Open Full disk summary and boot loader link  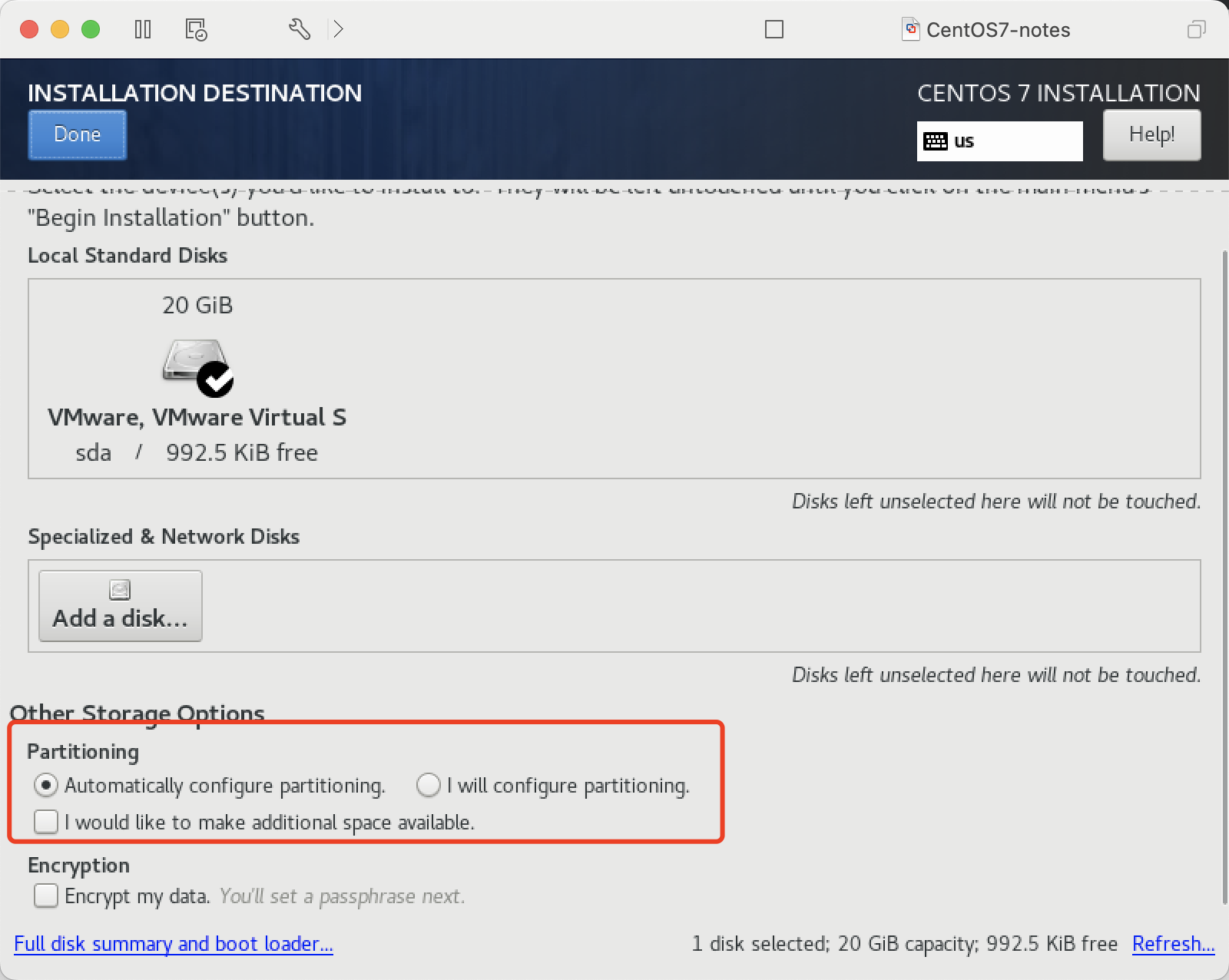(x=174, y=943)
